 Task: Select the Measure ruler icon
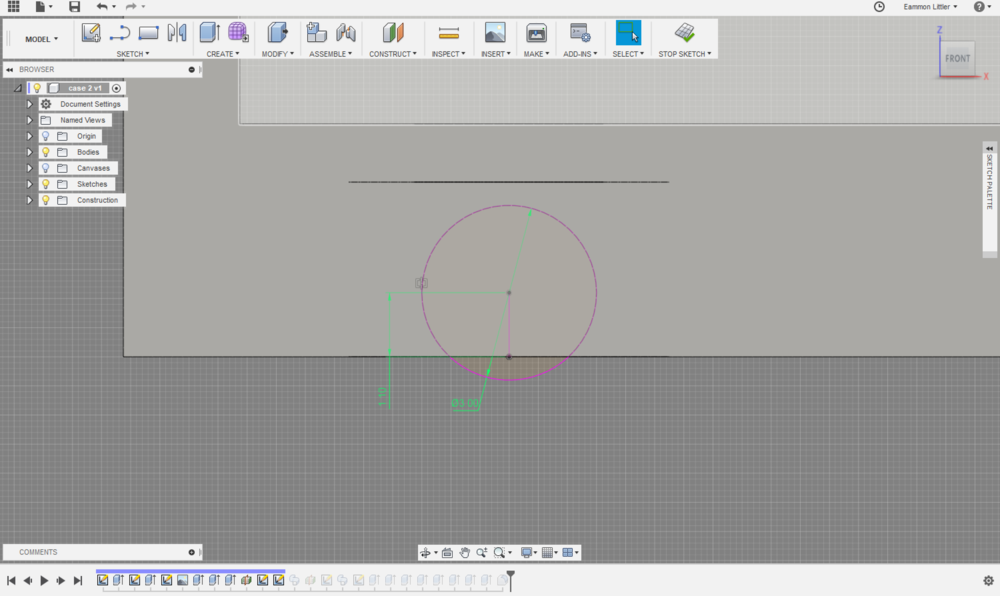point(449,33)
